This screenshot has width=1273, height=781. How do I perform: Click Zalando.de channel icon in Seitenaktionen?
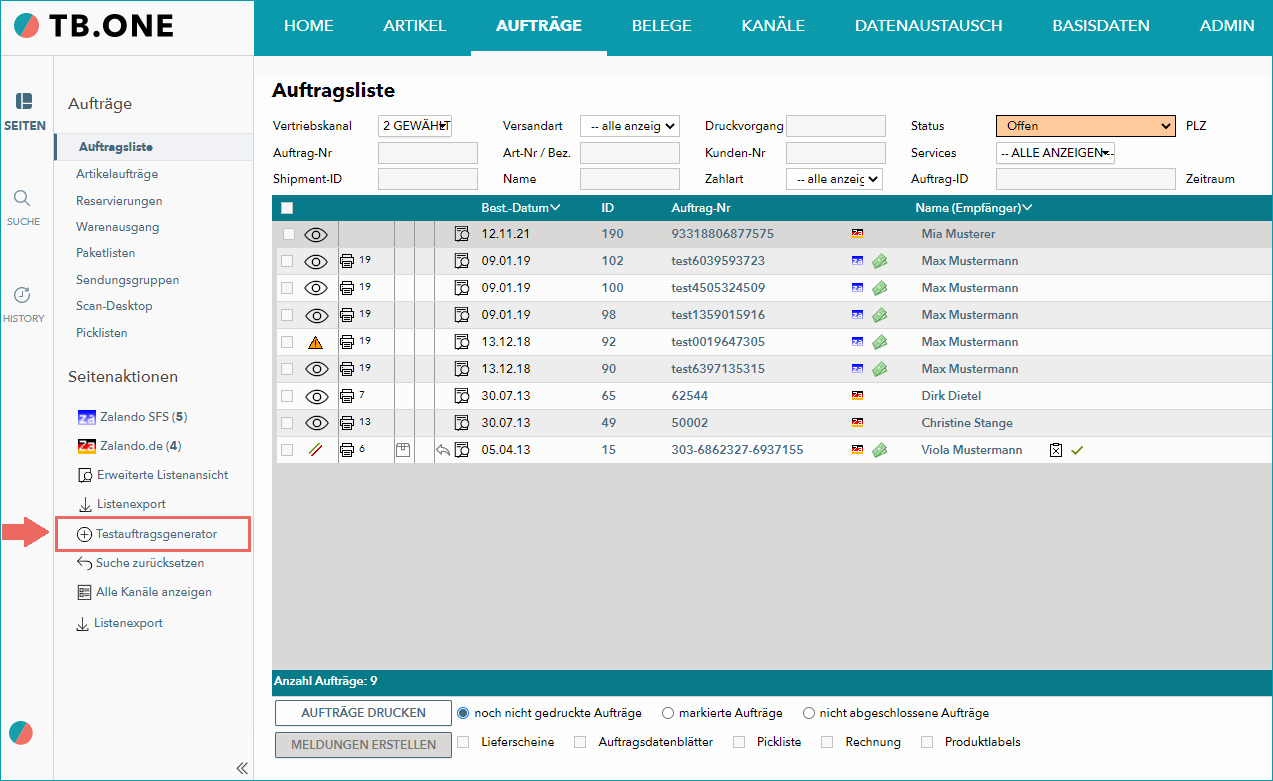[x=86, y=446]
